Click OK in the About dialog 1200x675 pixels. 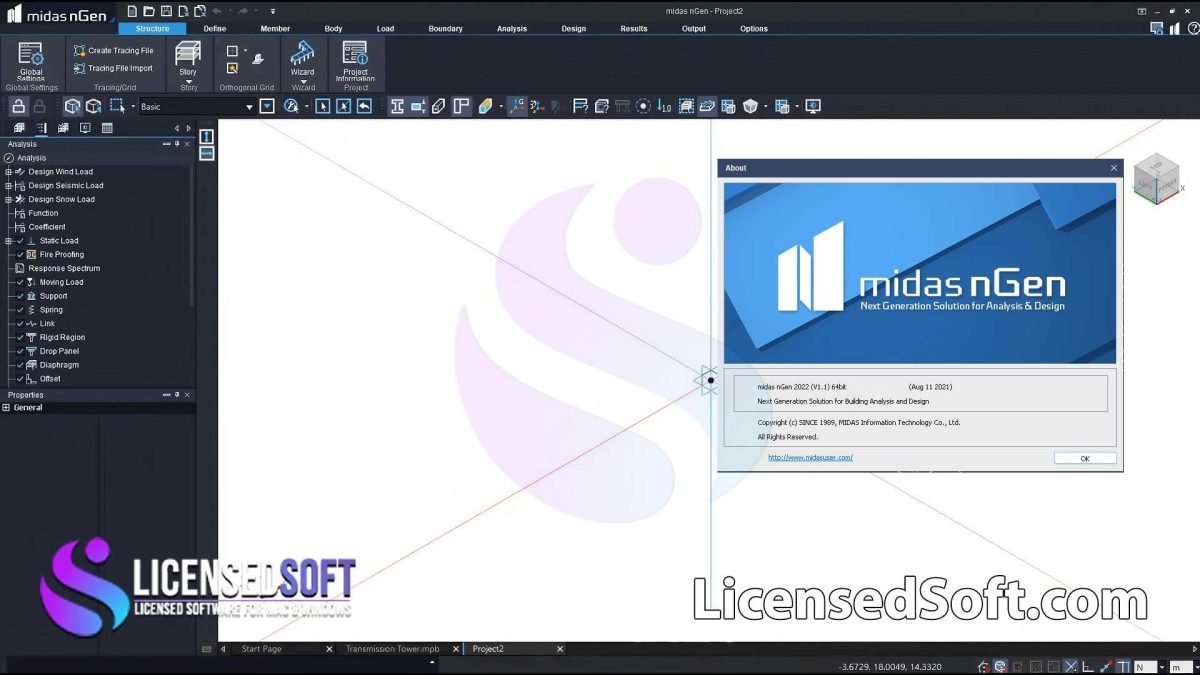[x=1085, y=458]
